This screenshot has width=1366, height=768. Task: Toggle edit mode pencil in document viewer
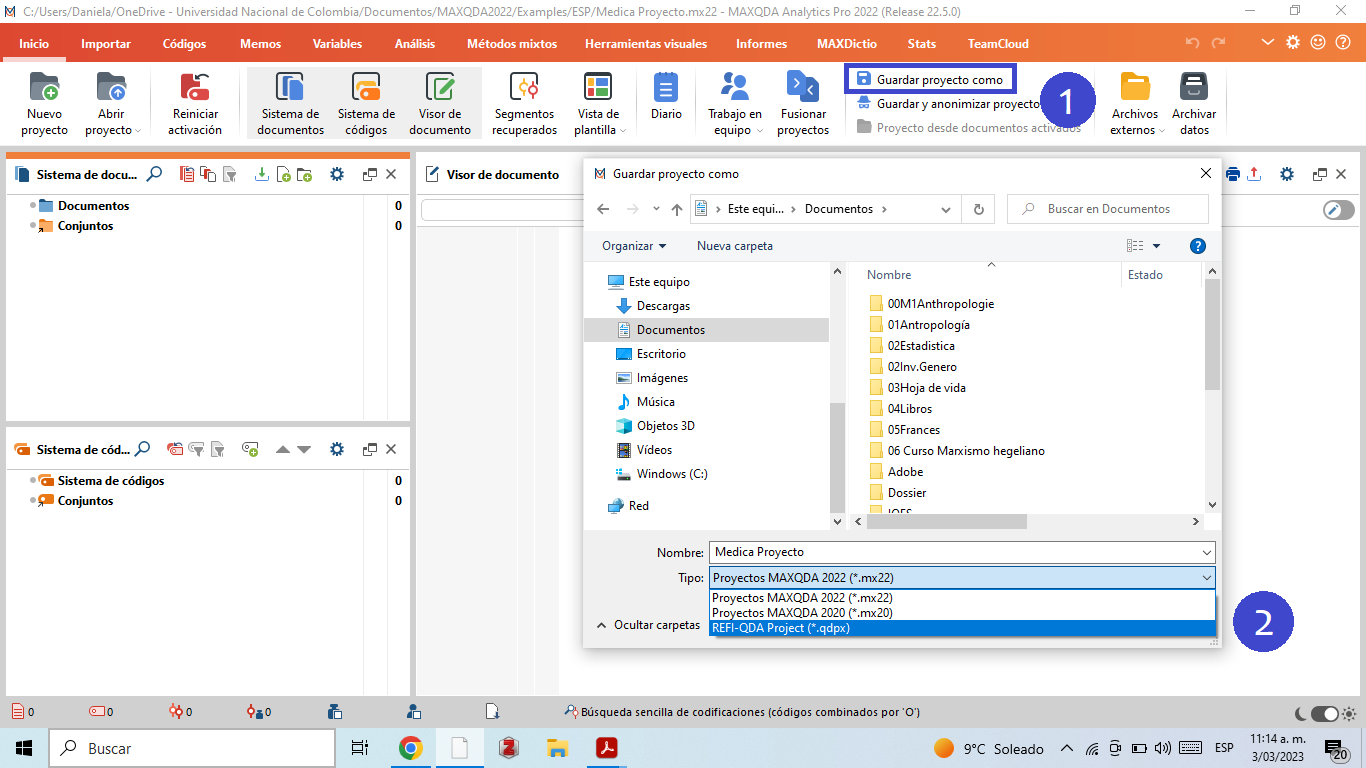pyautogui.click(x=1337, y=210)
